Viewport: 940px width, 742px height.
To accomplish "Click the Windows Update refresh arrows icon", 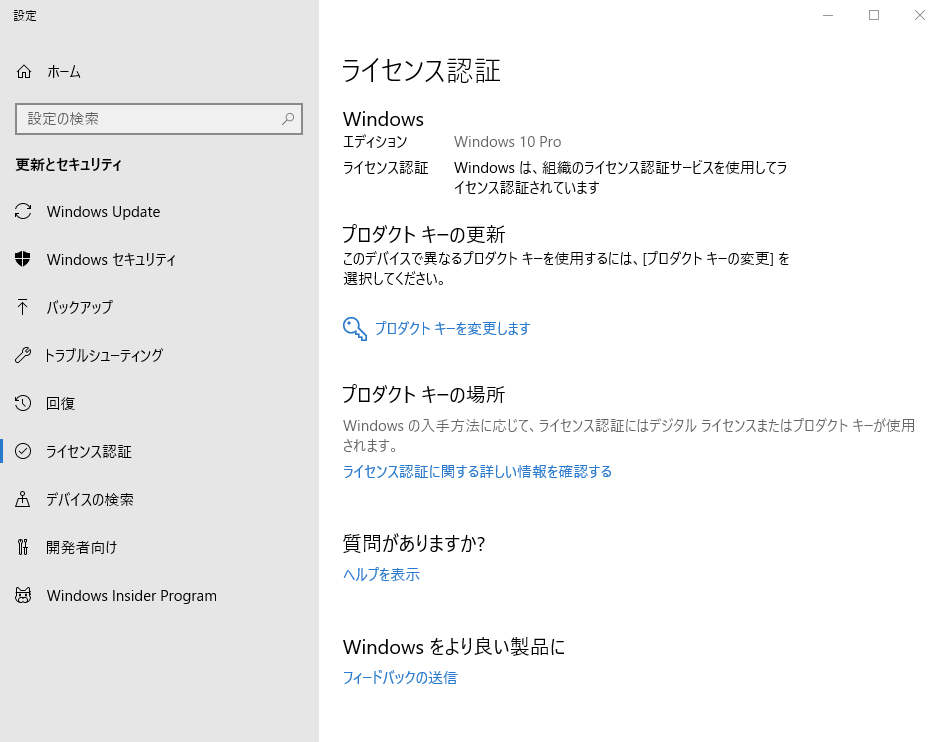I will point(23,212).
